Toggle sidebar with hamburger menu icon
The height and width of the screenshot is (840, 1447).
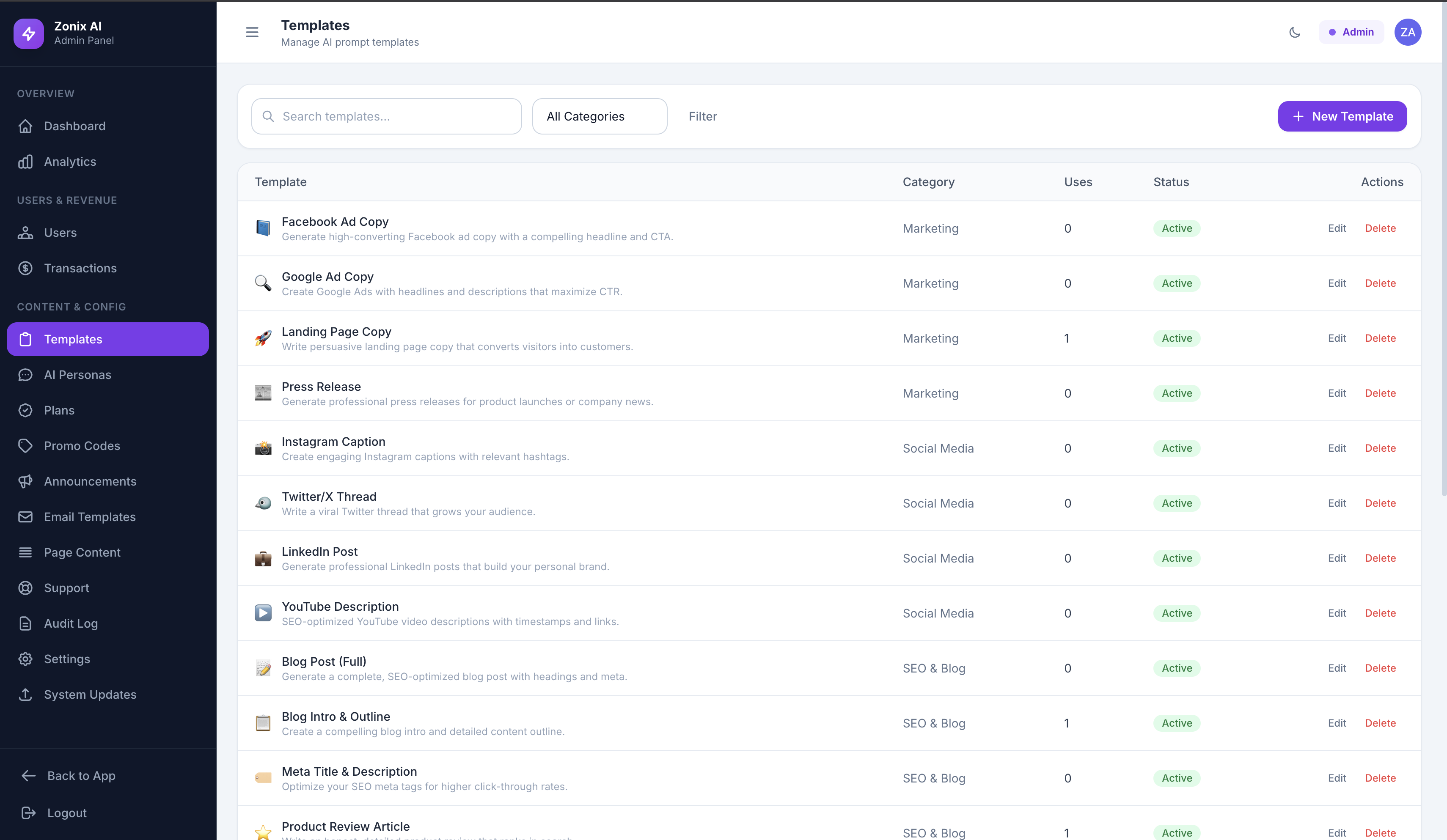[x=252, y=32]
